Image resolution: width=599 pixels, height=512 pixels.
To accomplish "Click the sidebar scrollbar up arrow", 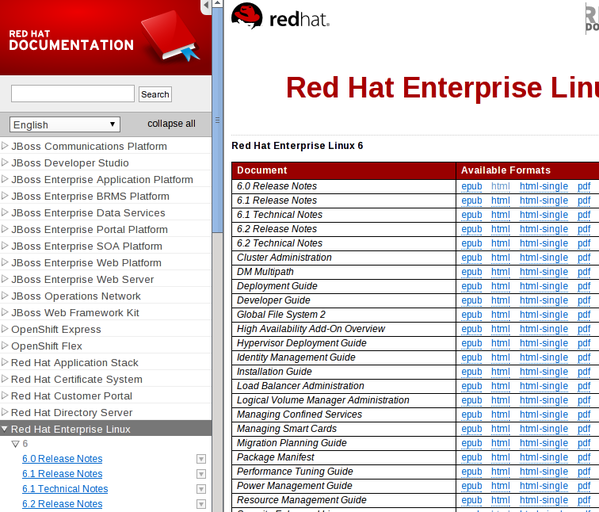I will (217, 3).
